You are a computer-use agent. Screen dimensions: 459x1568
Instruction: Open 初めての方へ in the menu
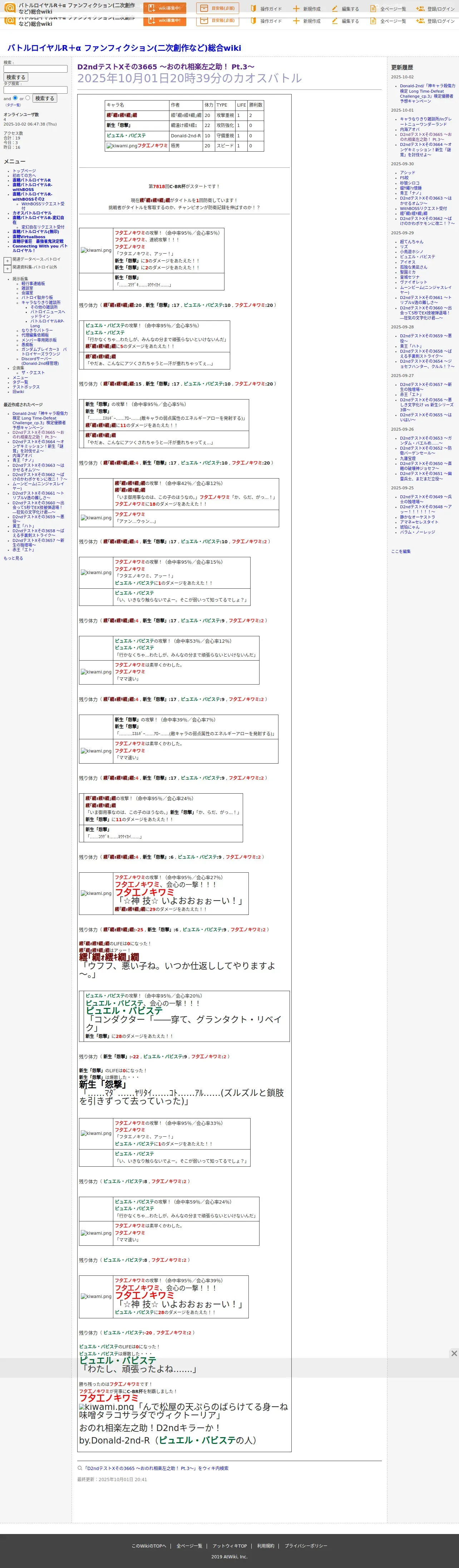[x=24, y=175]
